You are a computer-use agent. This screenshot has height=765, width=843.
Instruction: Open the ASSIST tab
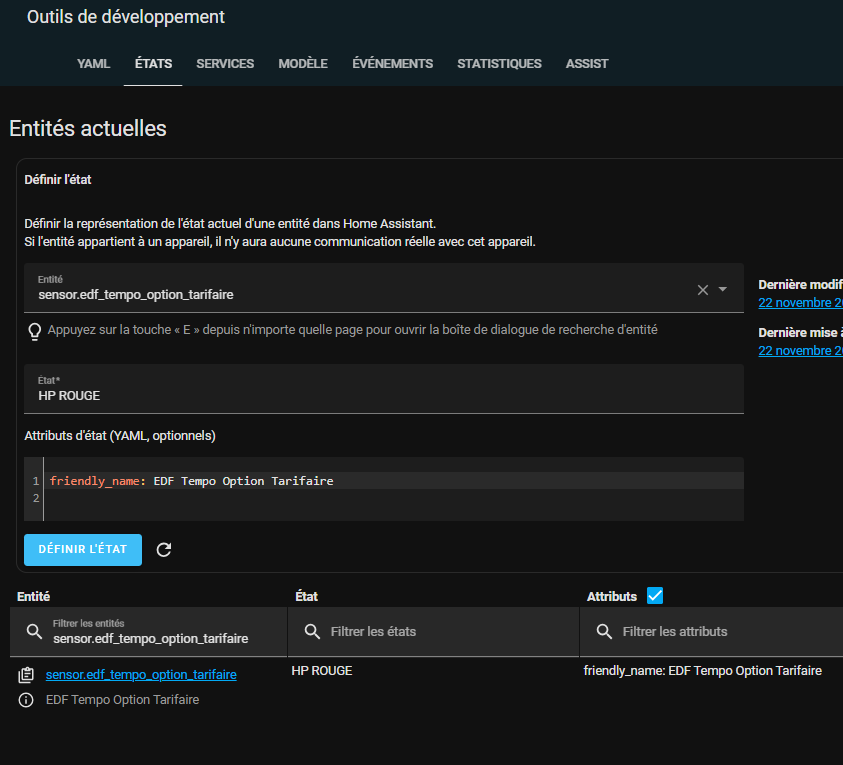pos(587,64)
